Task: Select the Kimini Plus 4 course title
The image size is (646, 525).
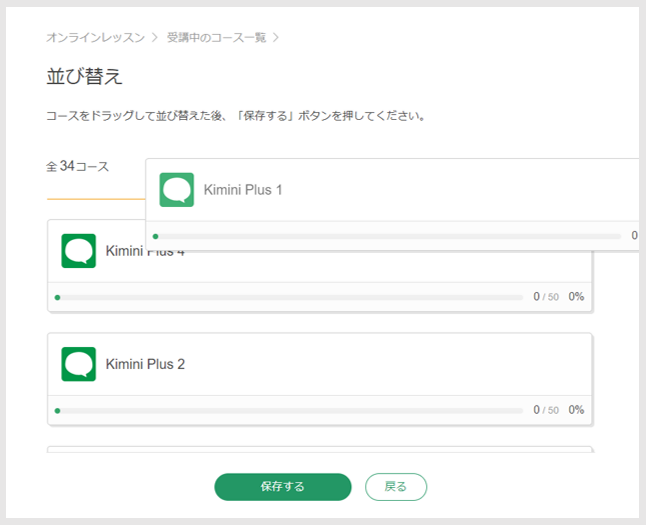Action: pyautogui.click(x=145, y=251)
